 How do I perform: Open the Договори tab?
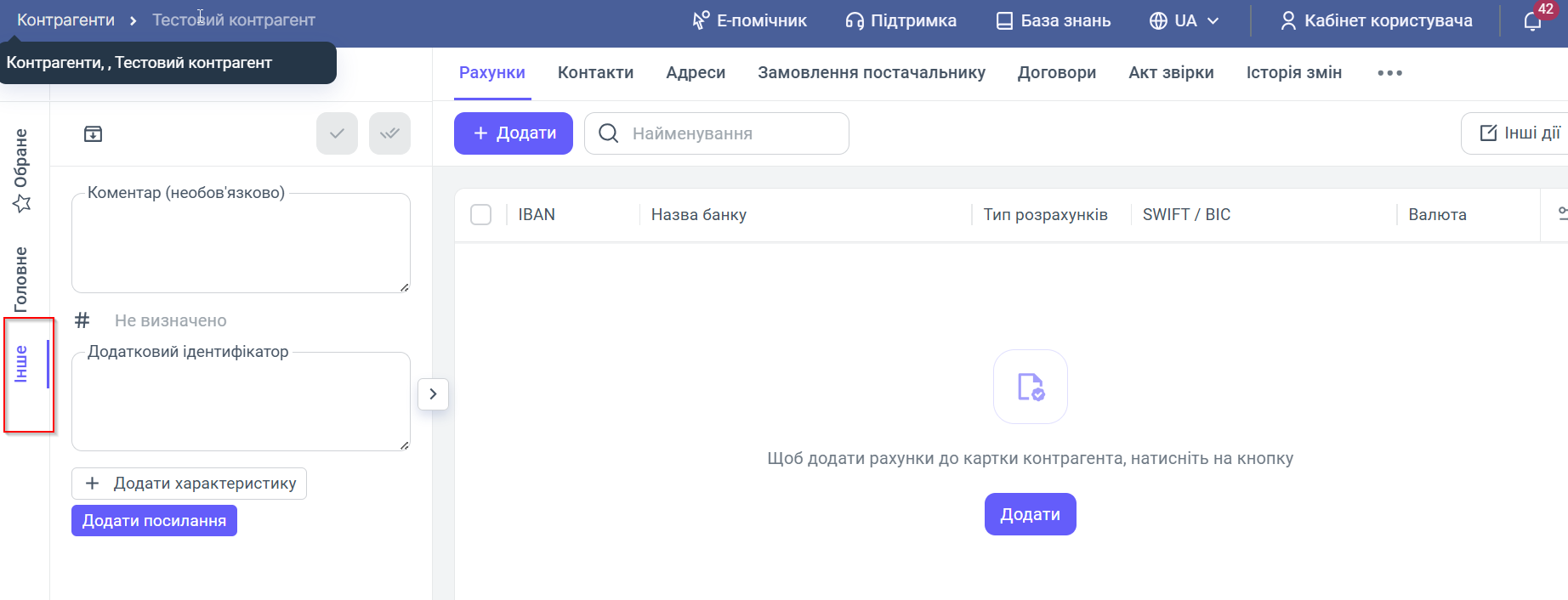(x=1056, y=73)
